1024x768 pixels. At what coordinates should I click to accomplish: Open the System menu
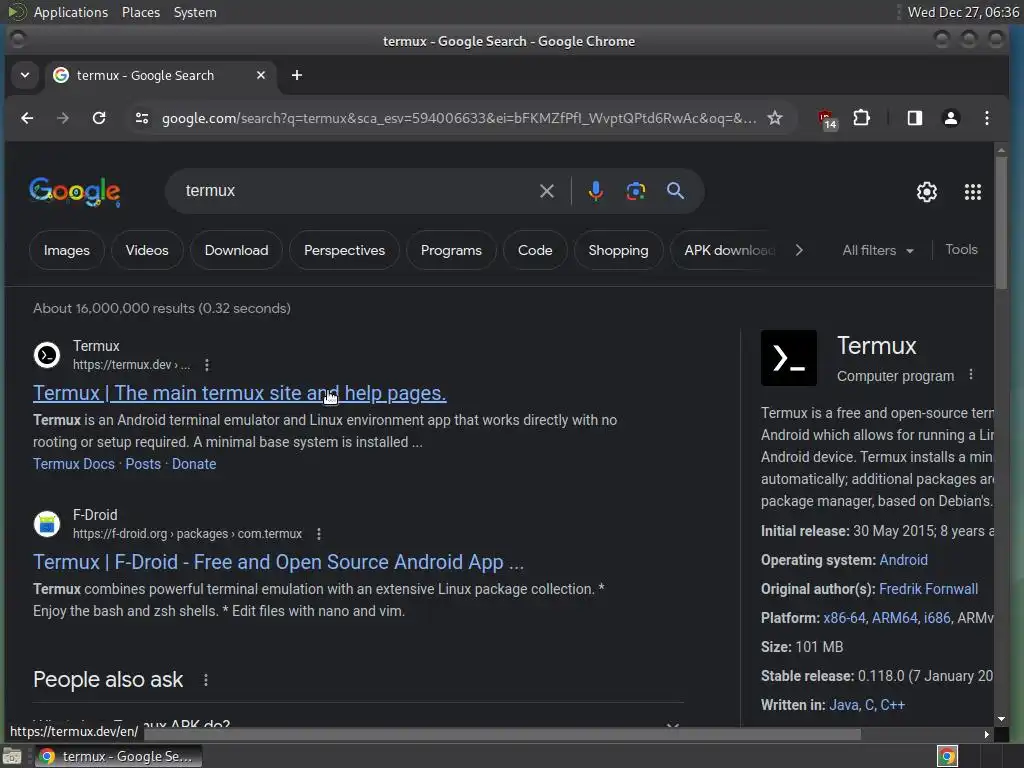pyautogui.click(x=195, y=12)
